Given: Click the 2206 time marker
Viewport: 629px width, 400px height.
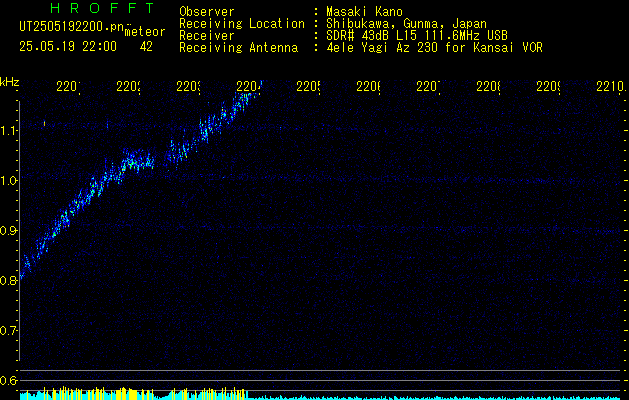Looking at the screenshot, I should pos(368,87).
